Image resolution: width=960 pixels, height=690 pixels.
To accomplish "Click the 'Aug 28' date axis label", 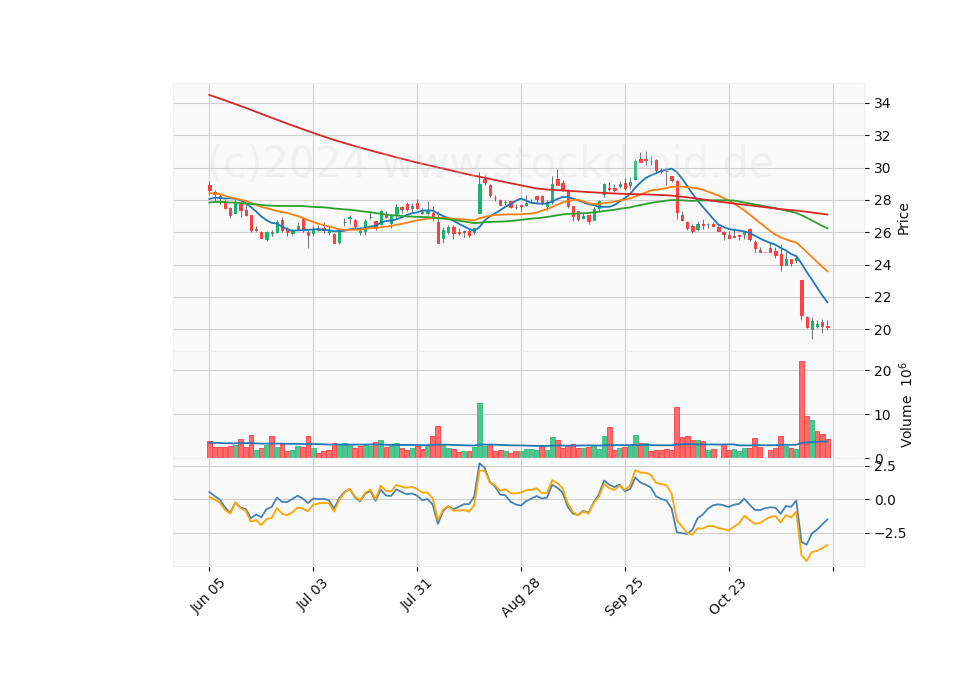I will (x=520, y=597).
